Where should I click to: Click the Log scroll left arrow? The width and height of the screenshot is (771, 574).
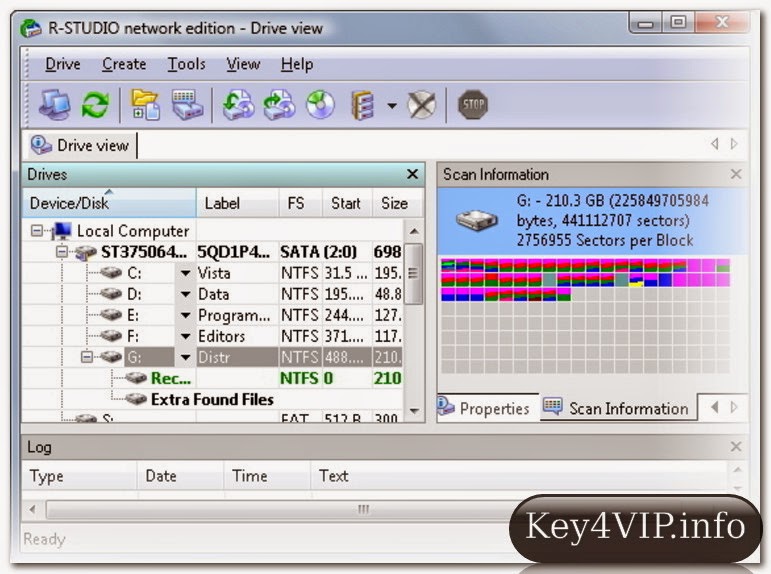[33, 509]
